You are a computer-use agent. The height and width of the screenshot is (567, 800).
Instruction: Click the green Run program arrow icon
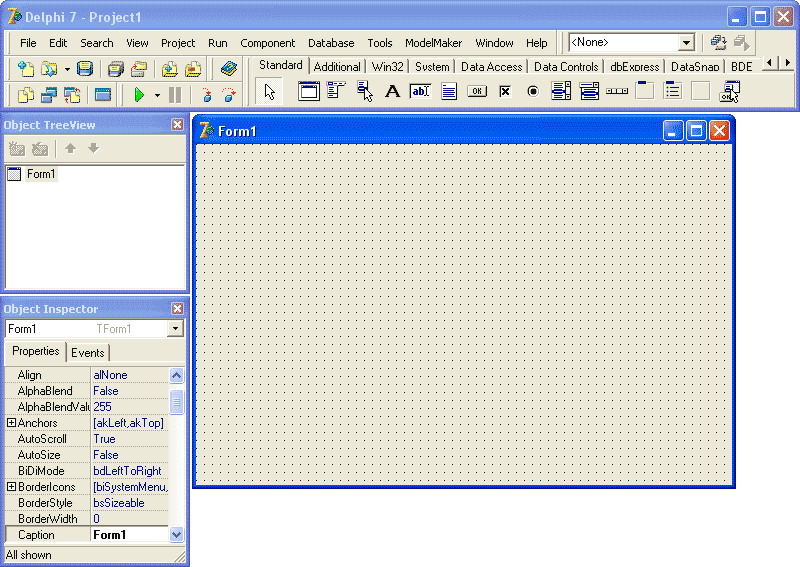point(139,95)
